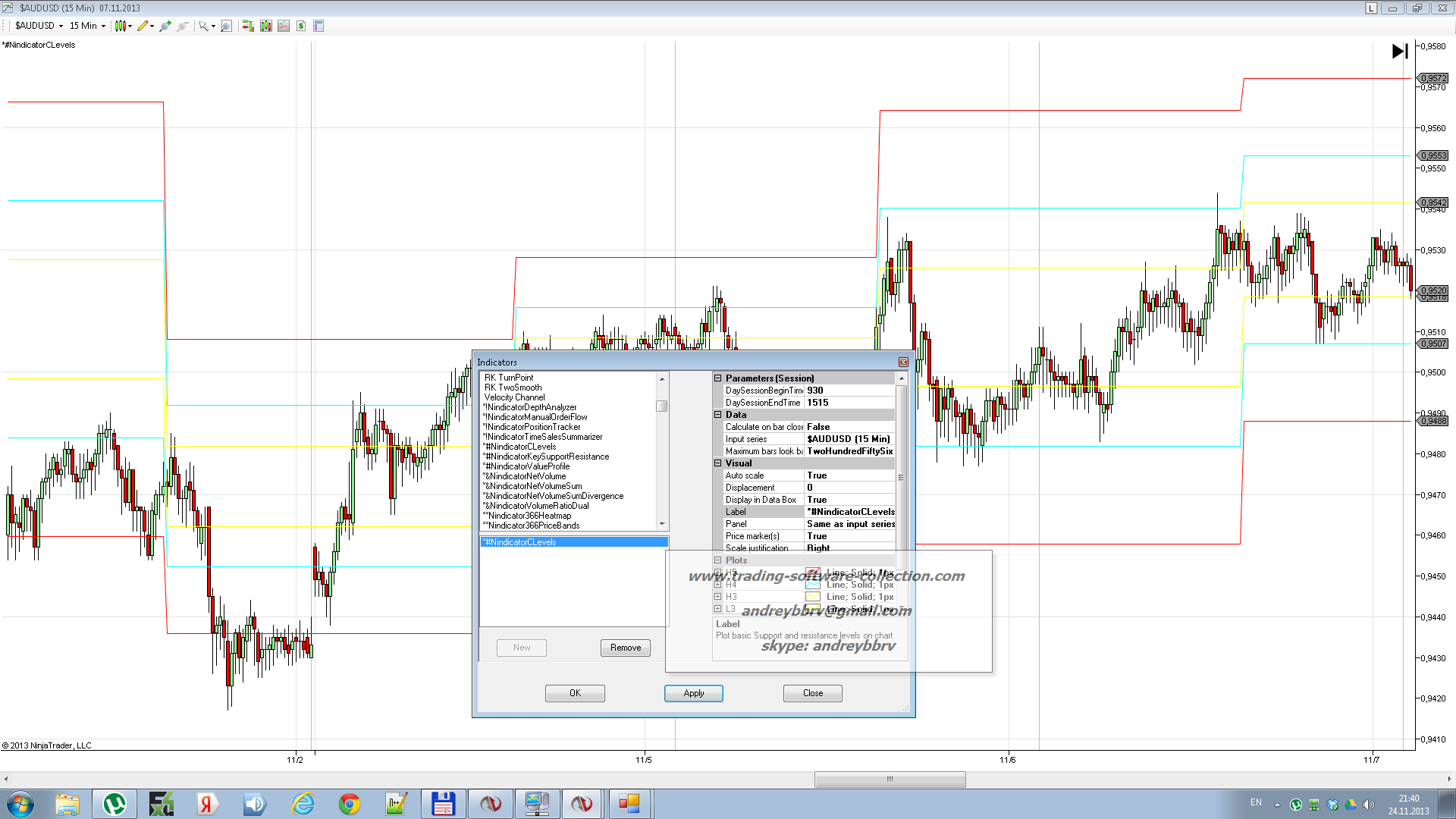The width and height of the screenshot is (1456, 819).
Task: Click the zoom in magnifier icon
Action: pyautogui.click(x=165, y=26)
